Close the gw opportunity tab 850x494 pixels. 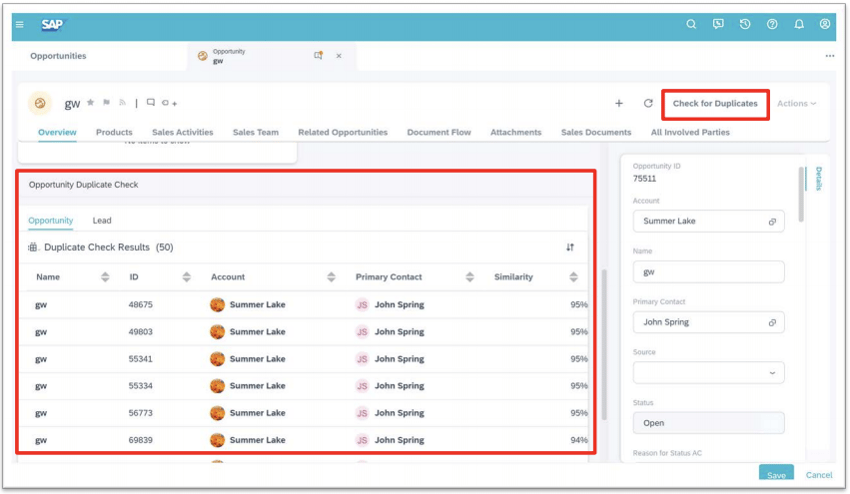pyautogui.click(x=339, y=56)
